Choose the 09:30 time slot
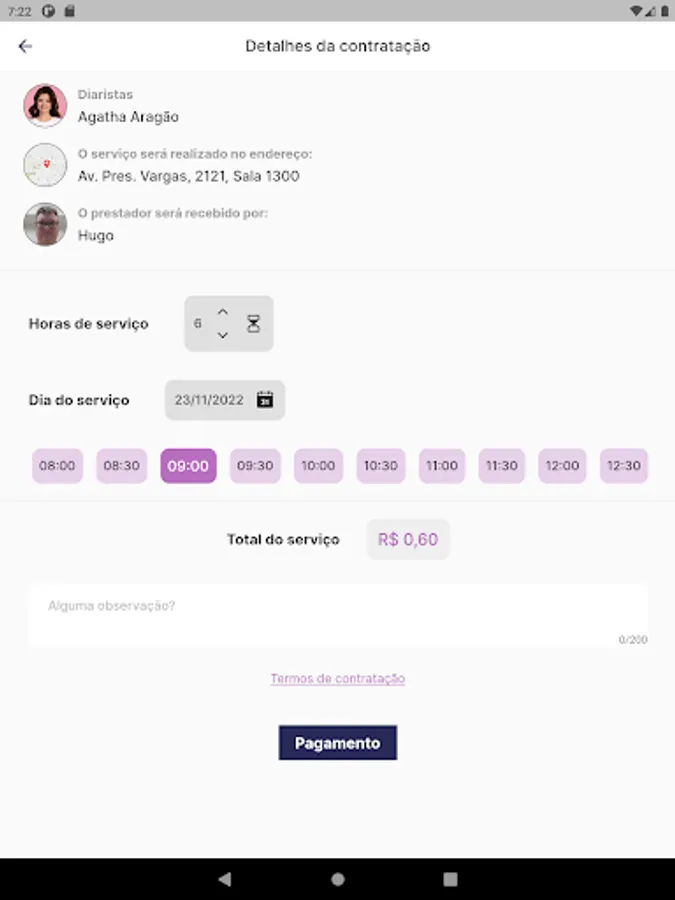Viewport: 675px width, 900px height. tap(255, 466)
